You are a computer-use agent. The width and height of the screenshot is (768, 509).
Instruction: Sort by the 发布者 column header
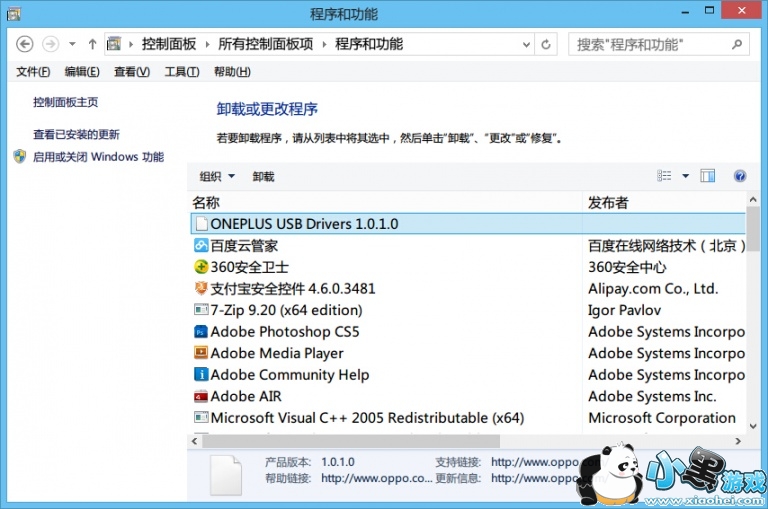[608, 202]
